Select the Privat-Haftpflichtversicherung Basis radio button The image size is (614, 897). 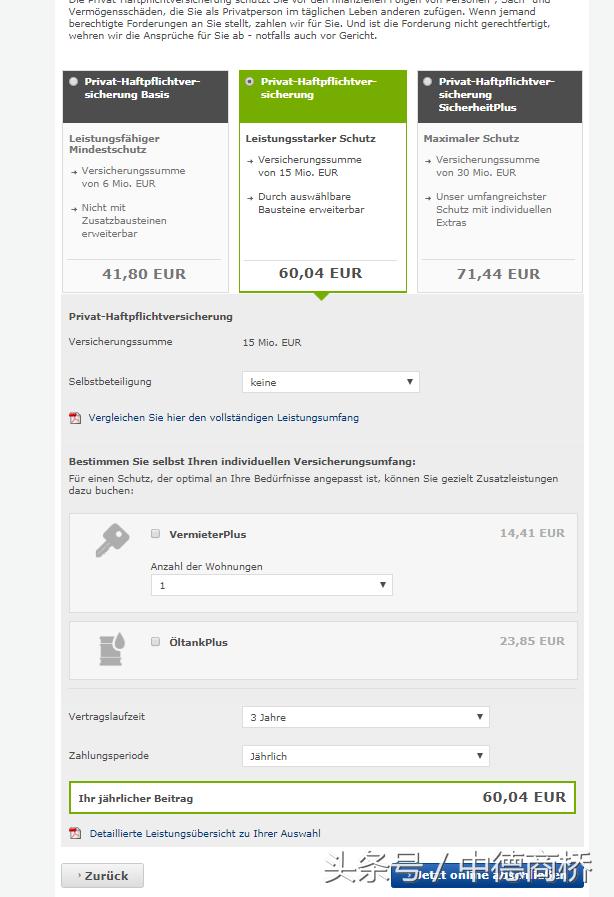coord(74,82)
